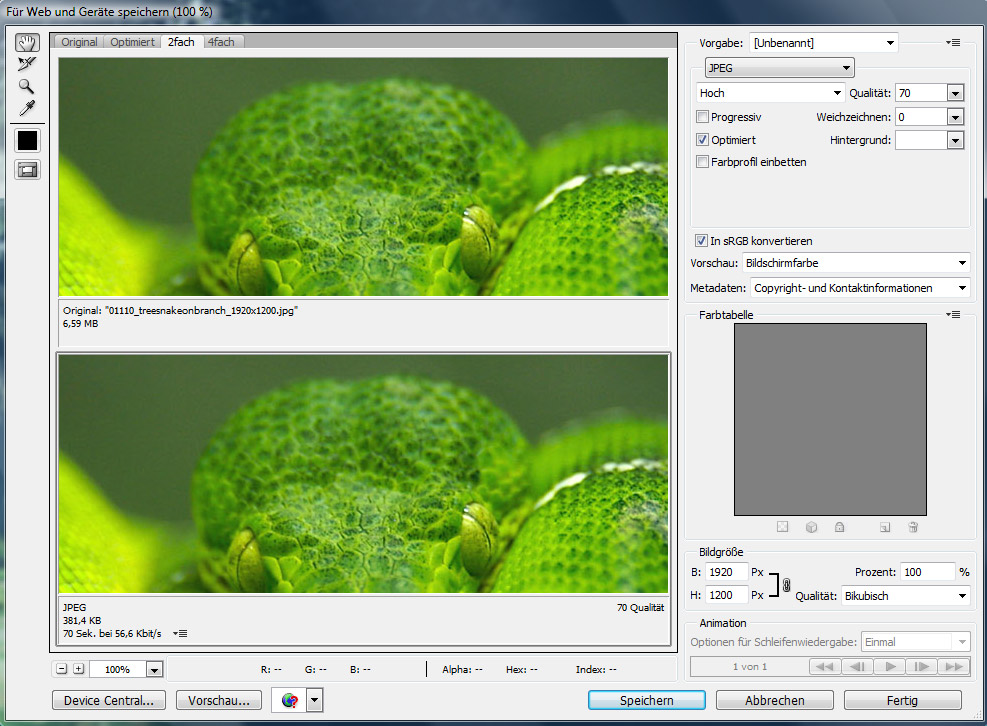Switch to the 2fach tab
This screenshot has width=987, height=726.
coord(181,42)
